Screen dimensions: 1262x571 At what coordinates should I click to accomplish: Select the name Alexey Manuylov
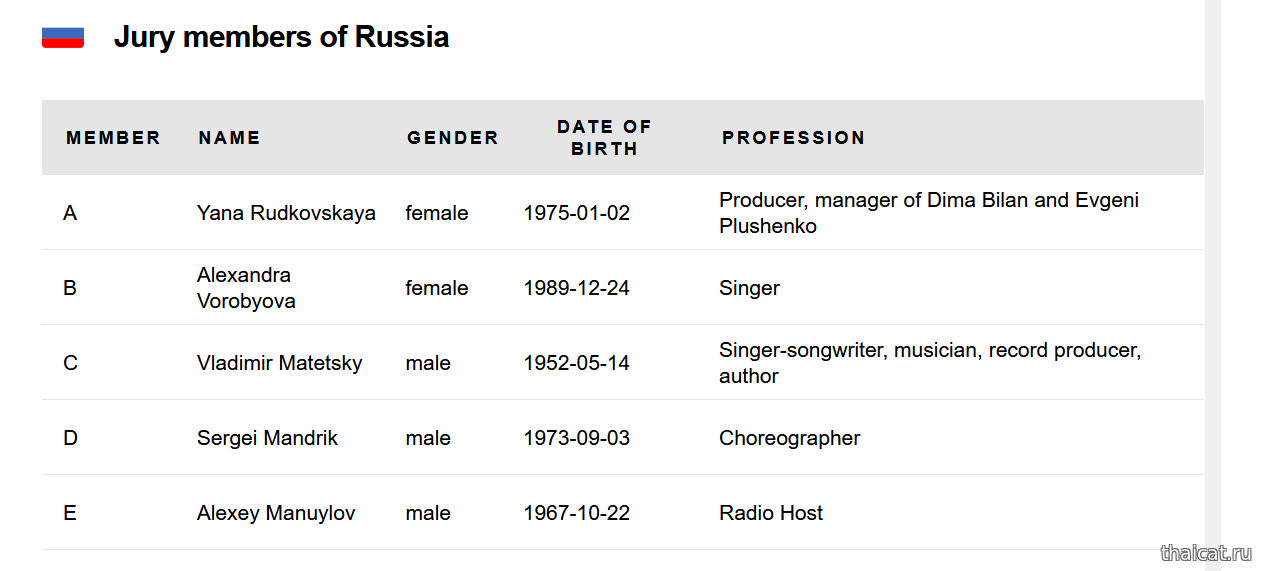tap(276, 513)
